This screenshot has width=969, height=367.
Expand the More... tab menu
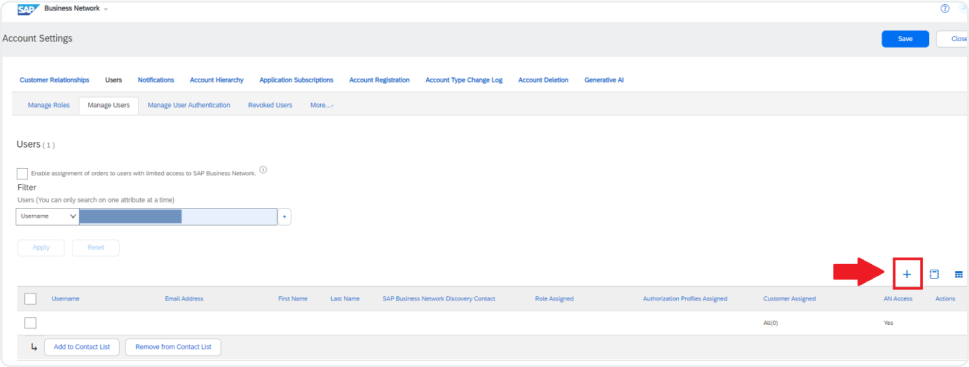coord(322,106)
